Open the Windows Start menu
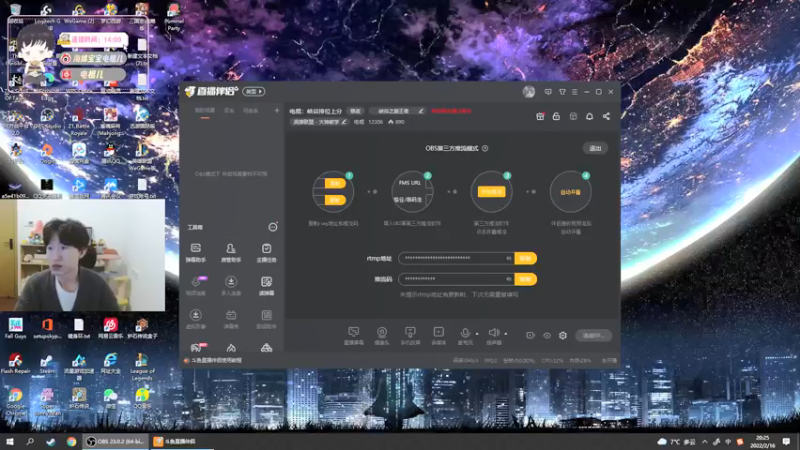This screenshot has height=450, width=800. (x=10, y=441)
